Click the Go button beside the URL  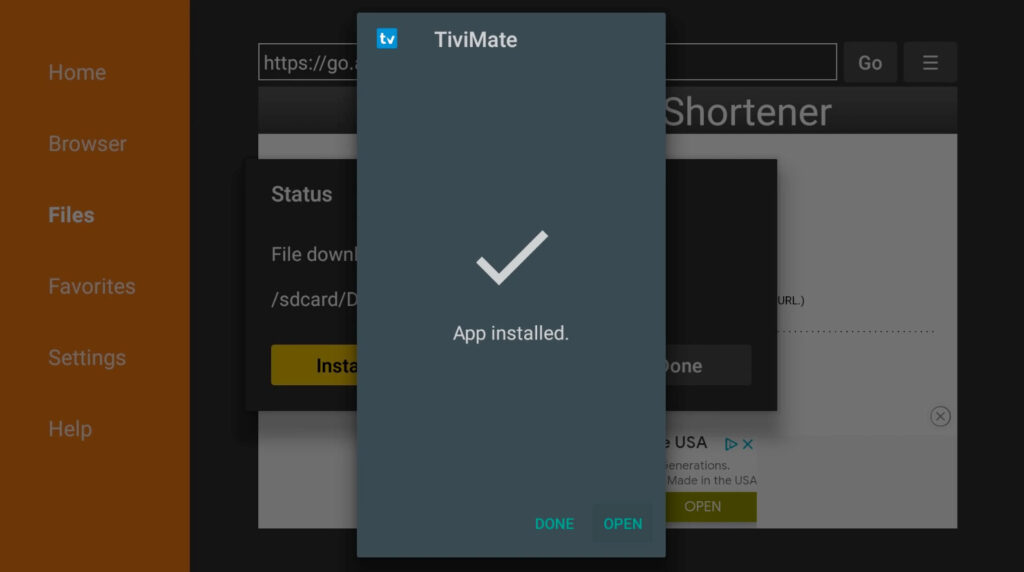click(x=870, y=63)
